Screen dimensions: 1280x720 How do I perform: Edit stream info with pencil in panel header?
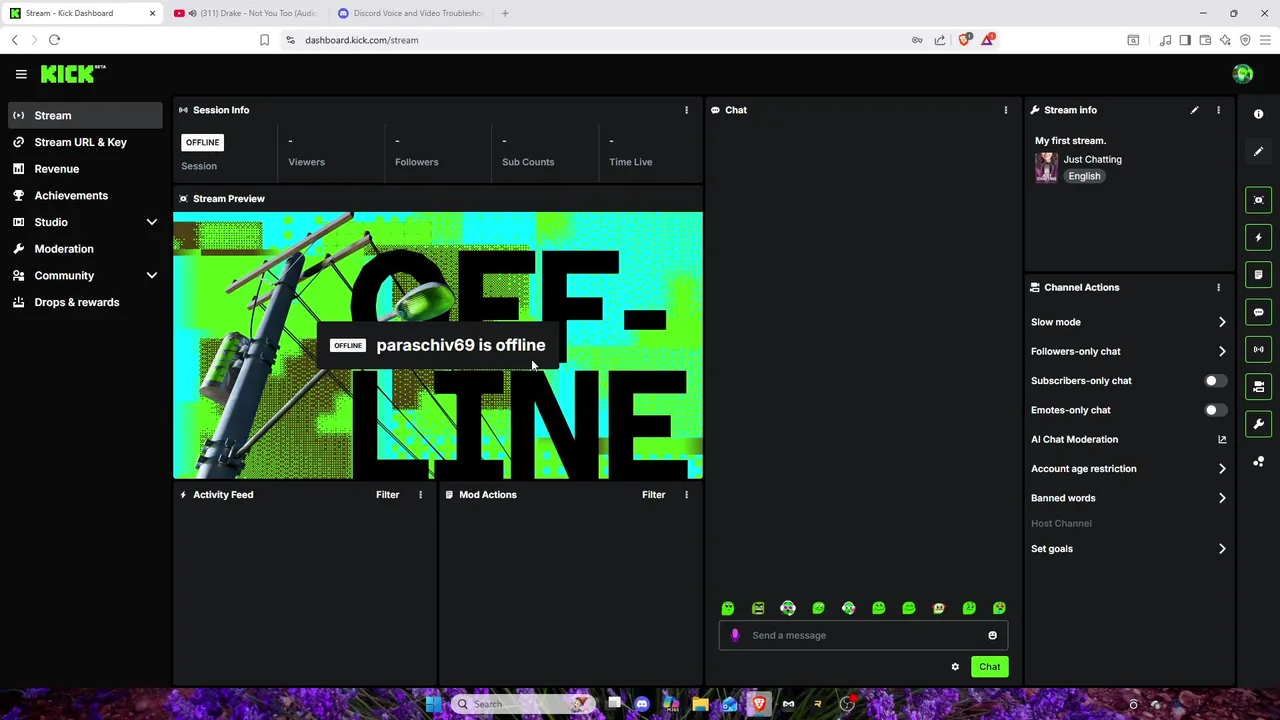pyautogui.click(x=1194, y=110)
